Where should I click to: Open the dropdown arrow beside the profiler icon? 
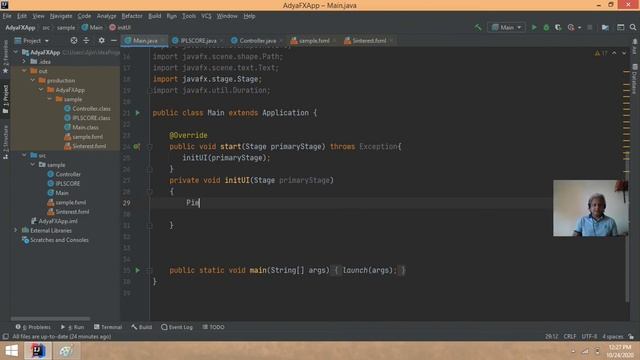tap(580, 27)
